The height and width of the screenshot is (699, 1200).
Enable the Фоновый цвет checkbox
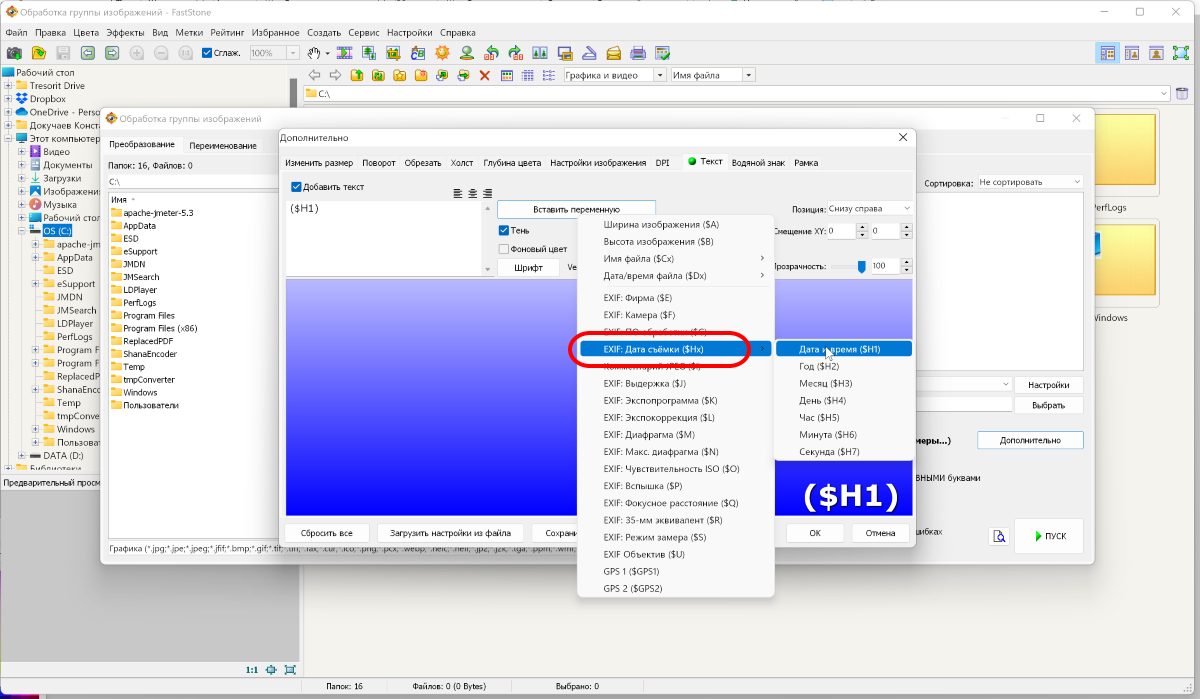click(x=504, y=249)
